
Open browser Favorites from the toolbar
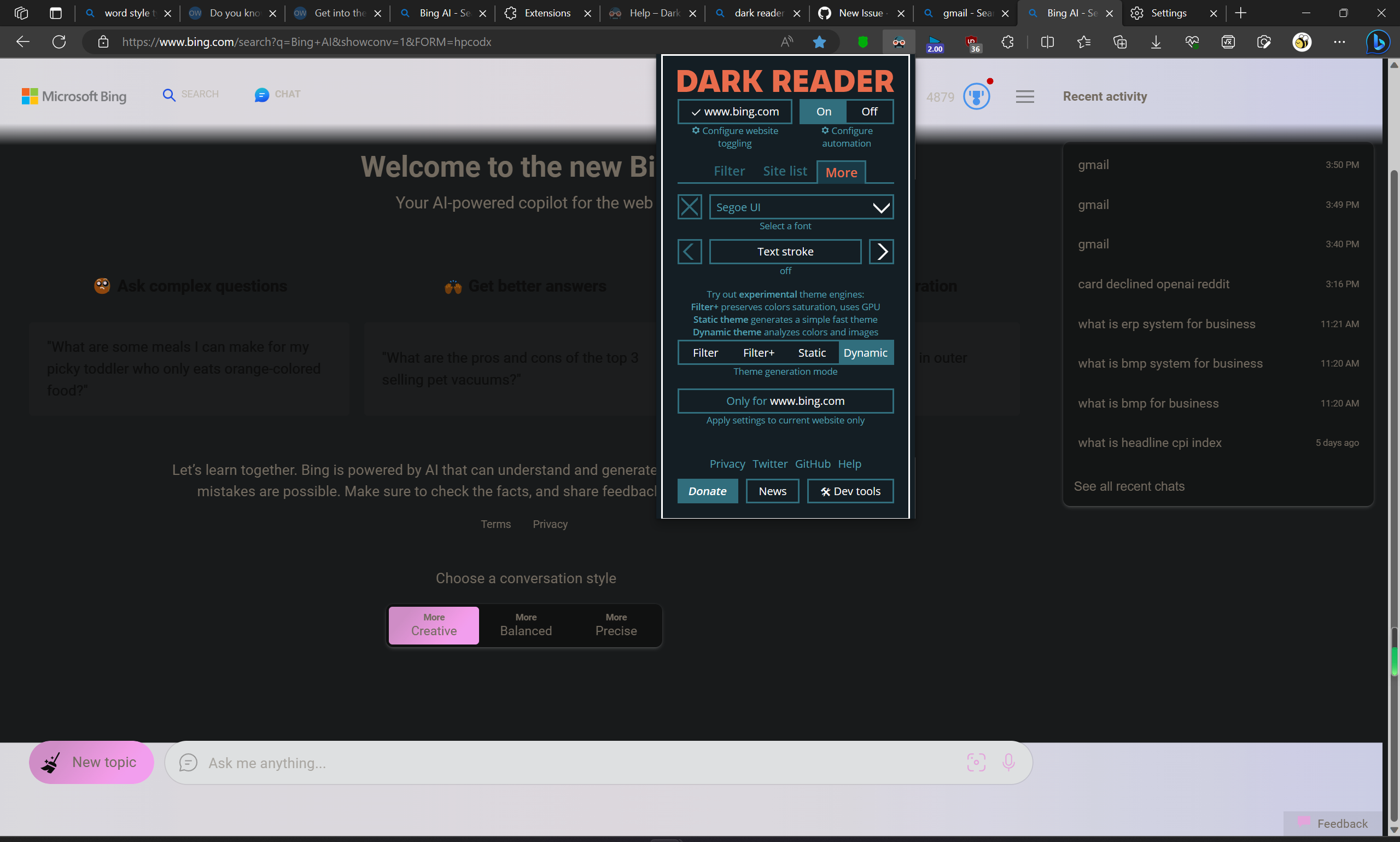pyautogui.click(x=1083, y=42)
